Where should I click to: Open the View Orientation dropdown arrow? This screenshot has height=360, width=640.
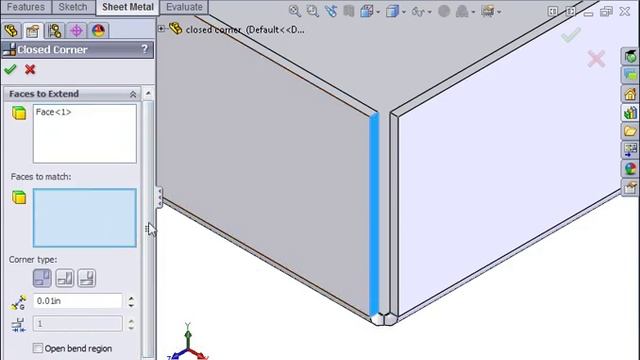(378, 12)
